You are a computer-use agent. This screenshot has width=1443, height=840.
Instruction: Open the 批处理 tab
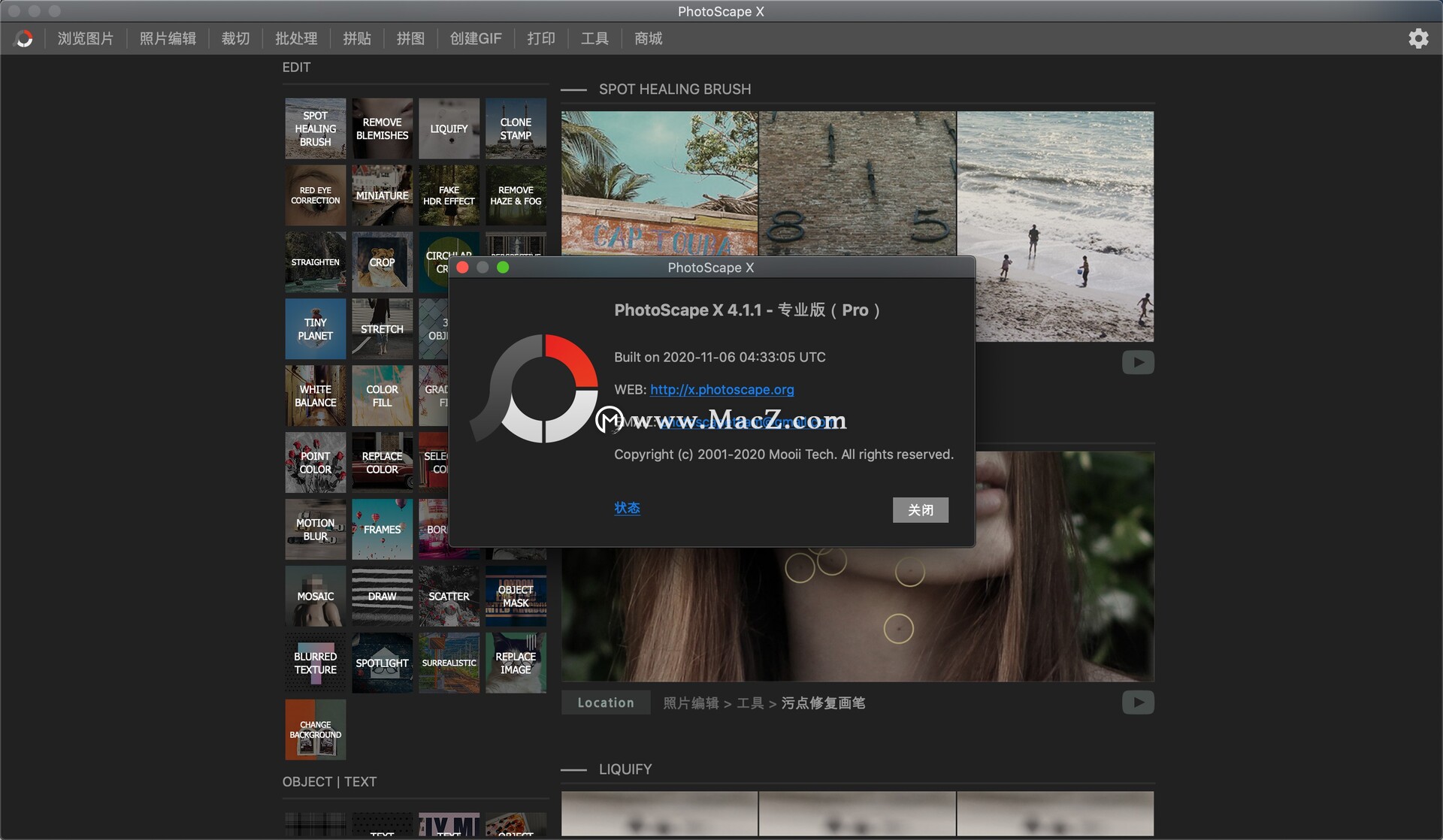296,38
